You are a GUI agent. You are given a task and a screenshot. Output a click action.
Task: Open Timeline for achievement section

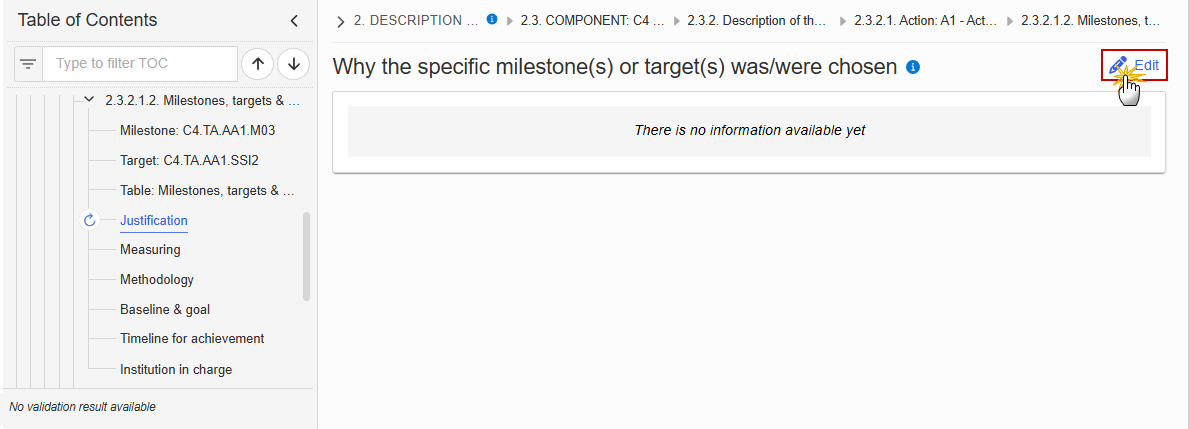pyautogui.click(x=192, y=339)
